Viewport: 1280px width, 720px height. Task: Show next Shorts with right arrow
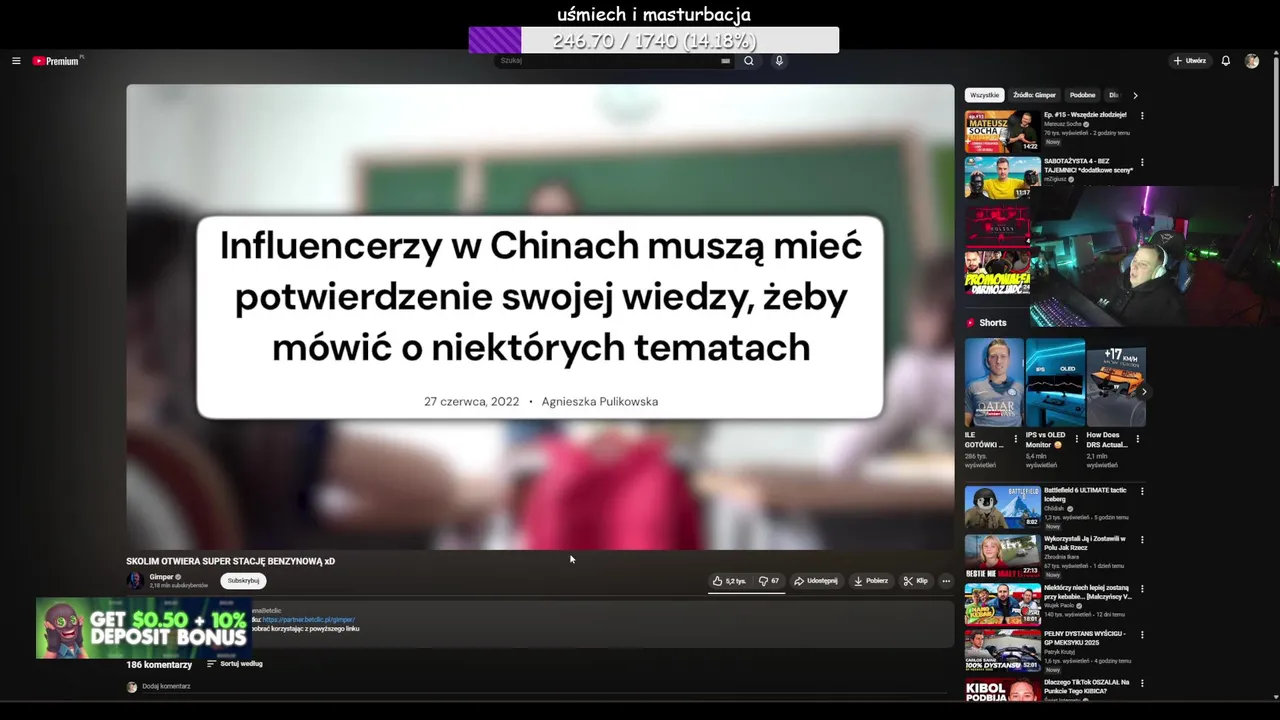point(1144,392)
